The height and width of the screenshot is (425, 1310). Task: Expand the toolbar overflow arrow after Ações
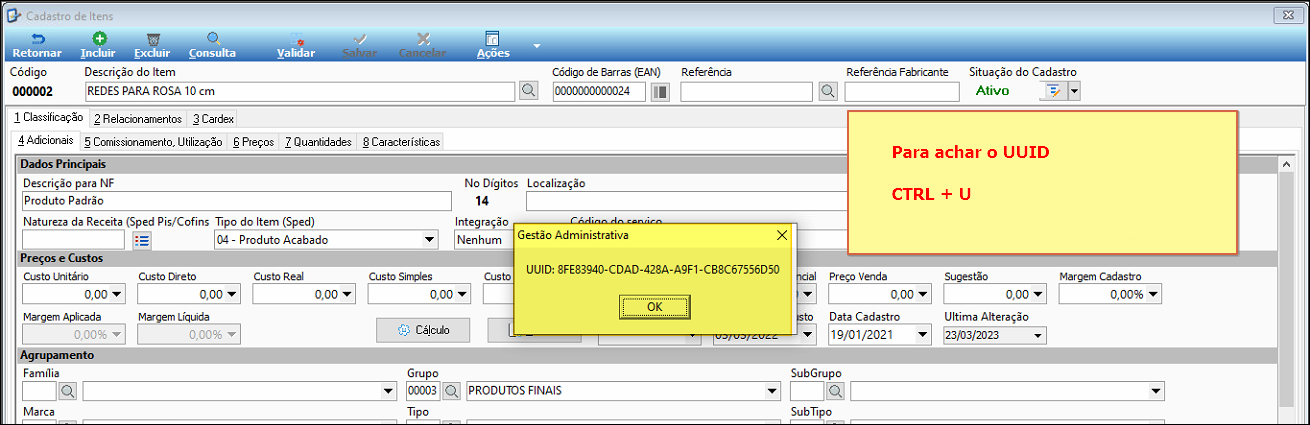537,46
